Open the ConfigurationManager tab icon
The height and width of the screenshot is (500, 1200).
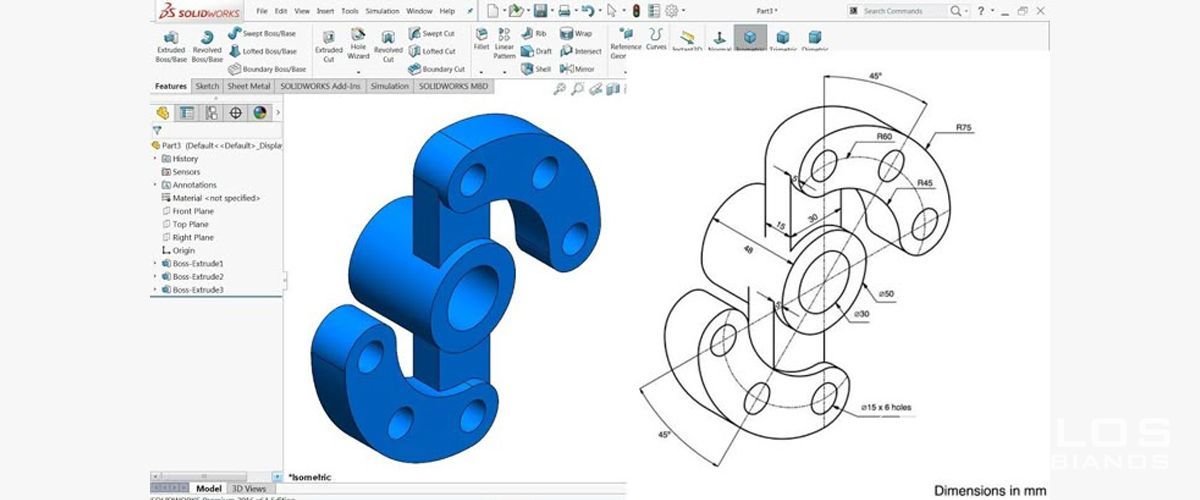click(211, 113)
